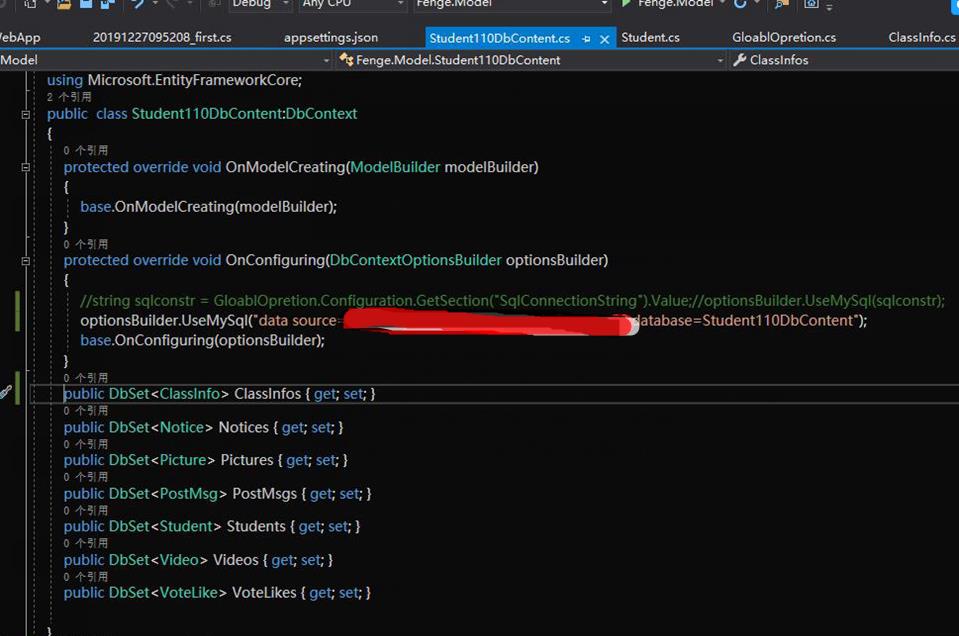The image size is (959, 636).
Task: Open the ClassInfos member dropdown
Action: pos(844,60)
